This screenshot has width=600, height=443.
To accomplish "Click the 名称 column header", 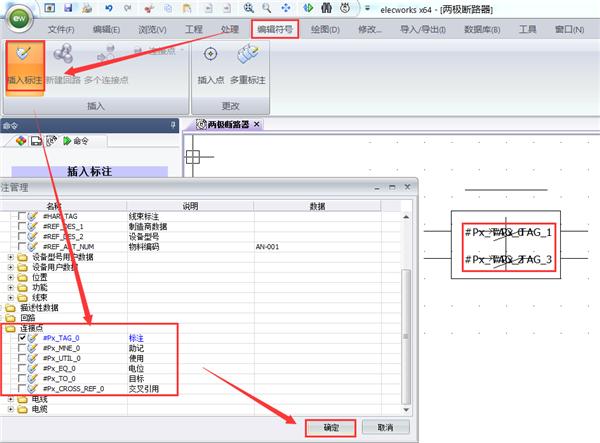I will click(x=54, y=206).
